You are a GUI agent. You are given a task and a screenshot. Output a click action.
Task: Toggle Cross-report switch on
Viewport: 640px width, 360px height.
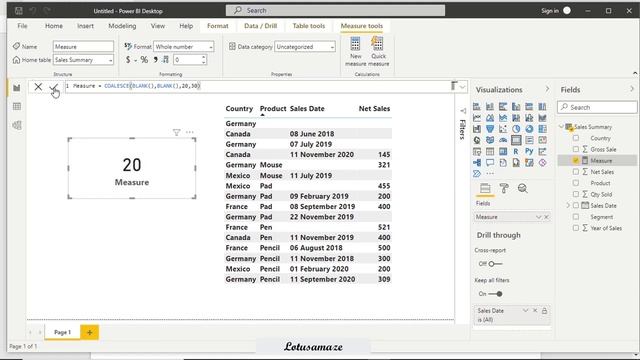pos(495,264)
